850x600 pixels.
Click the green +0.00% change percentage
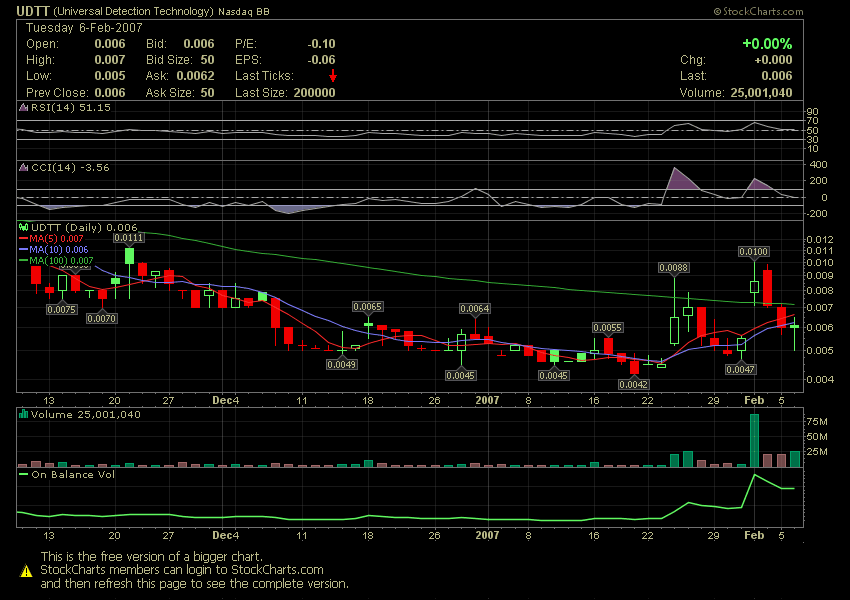[x=767, y=44]
